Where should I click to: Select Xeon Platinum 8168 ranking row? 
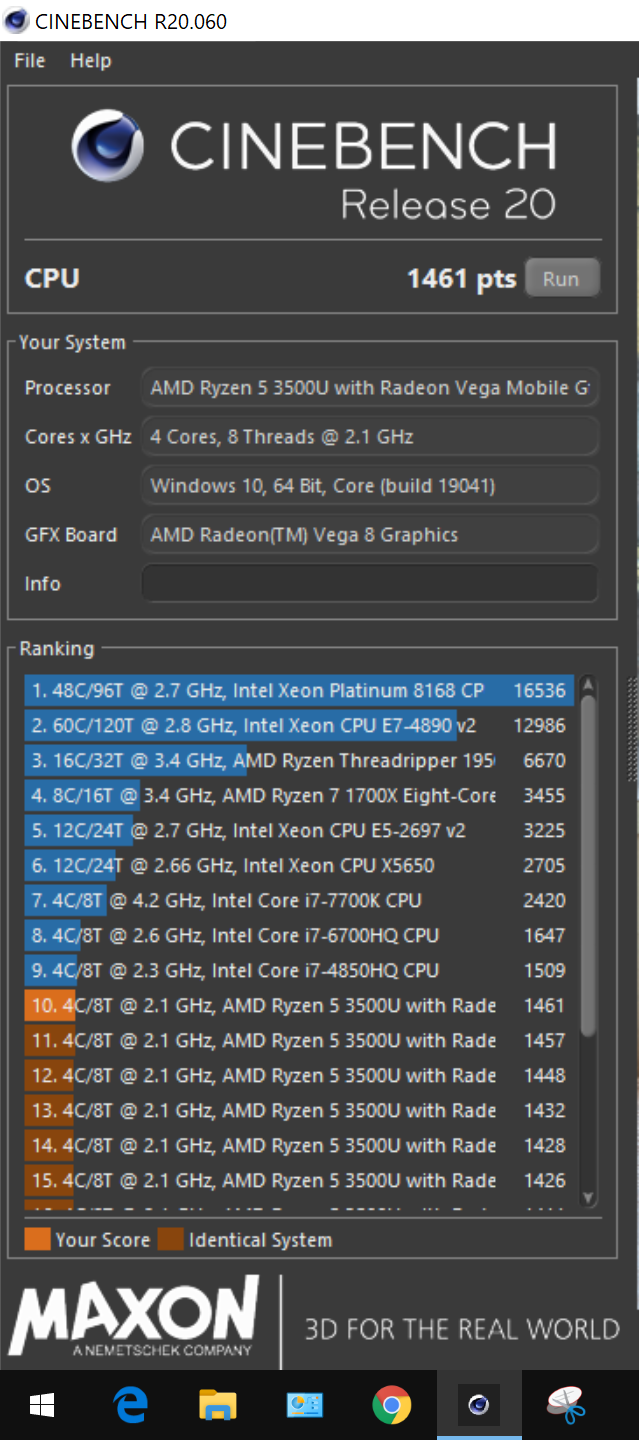299,690
